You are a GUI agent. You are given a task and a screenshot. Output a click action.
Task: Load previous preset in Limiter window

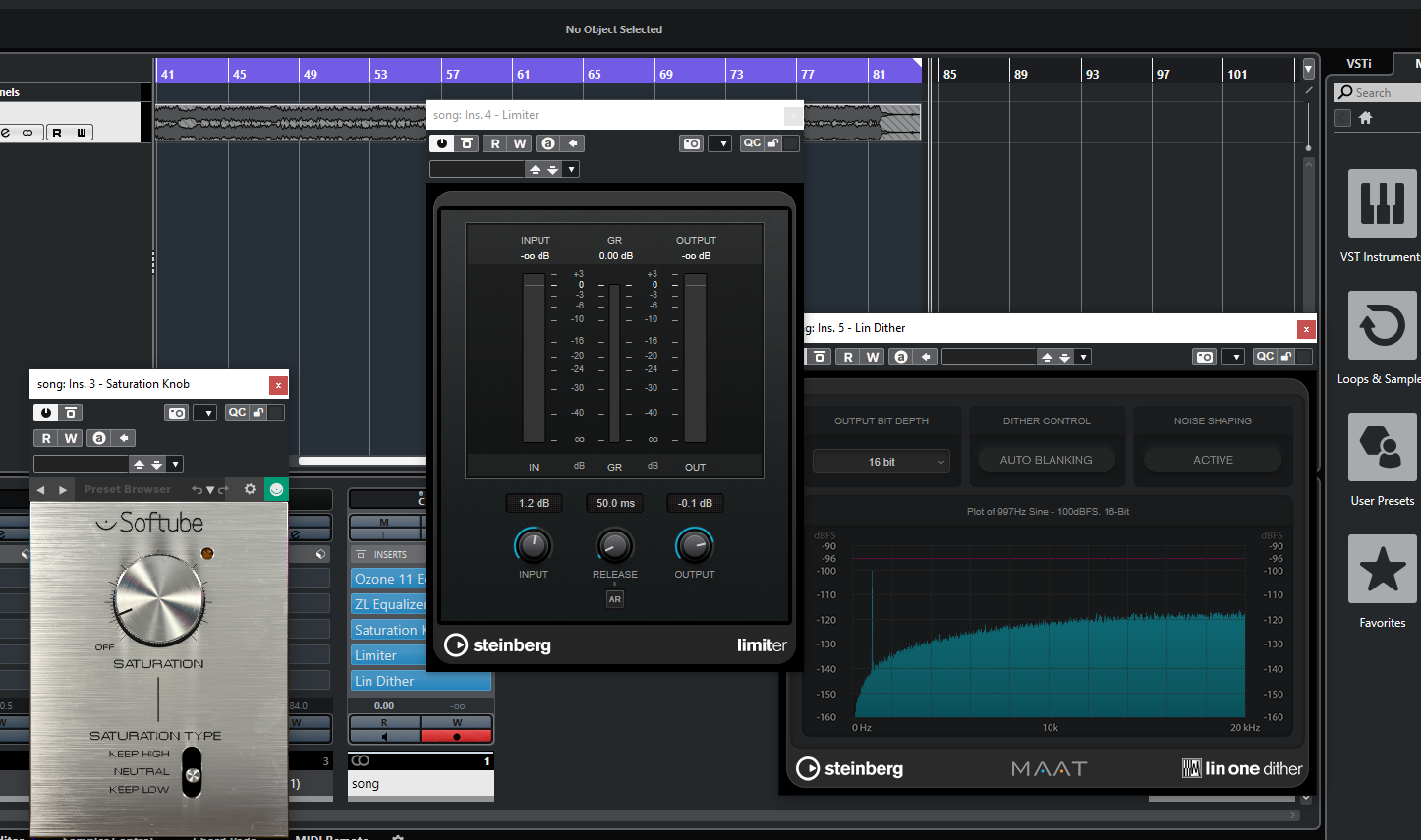[535, 169]
